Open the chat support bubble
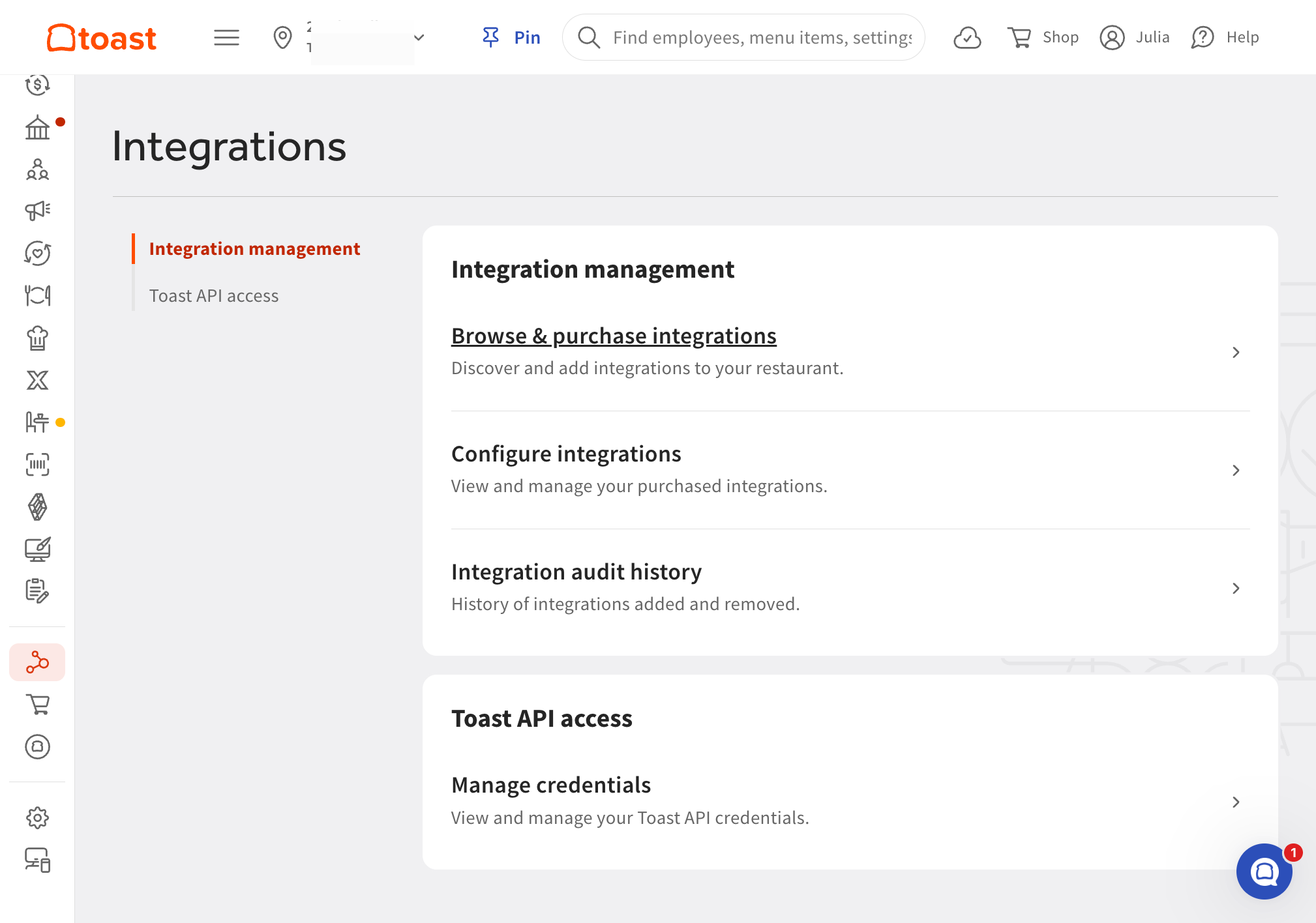This screenshot has height=923, width=1316. [1264, 872]
